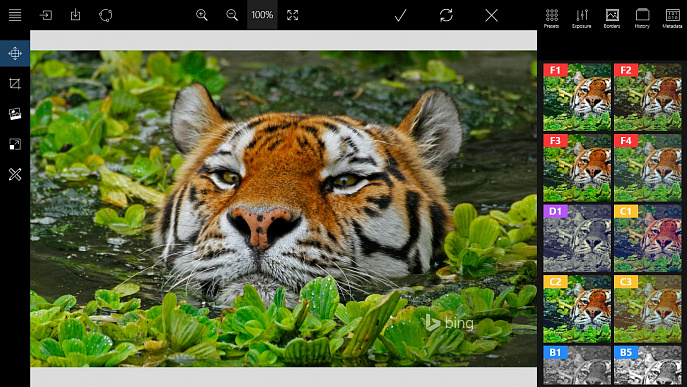Click the save download icon

click(x=75, y=15)
